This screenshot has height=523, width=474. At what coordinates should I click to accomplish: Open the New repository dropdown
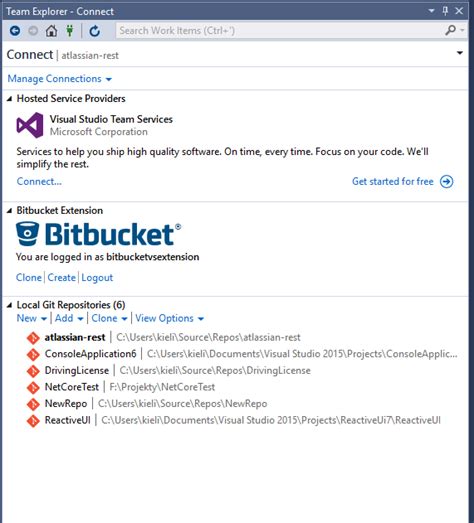32,318
